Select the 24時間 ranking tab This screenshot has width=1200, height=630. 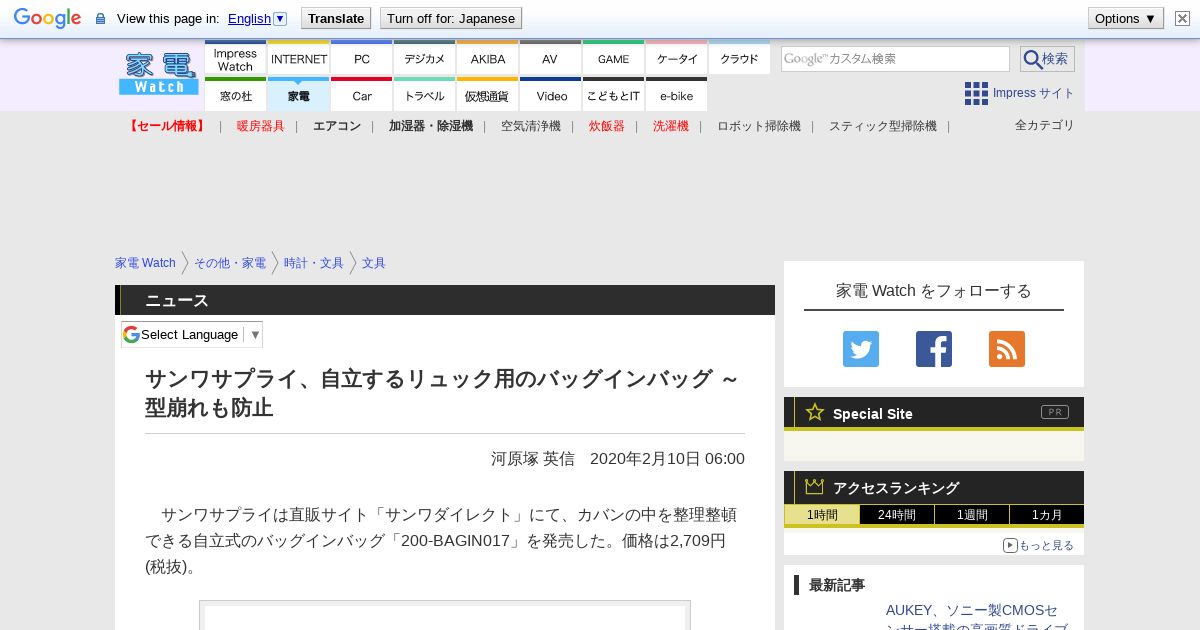point(897,515)
